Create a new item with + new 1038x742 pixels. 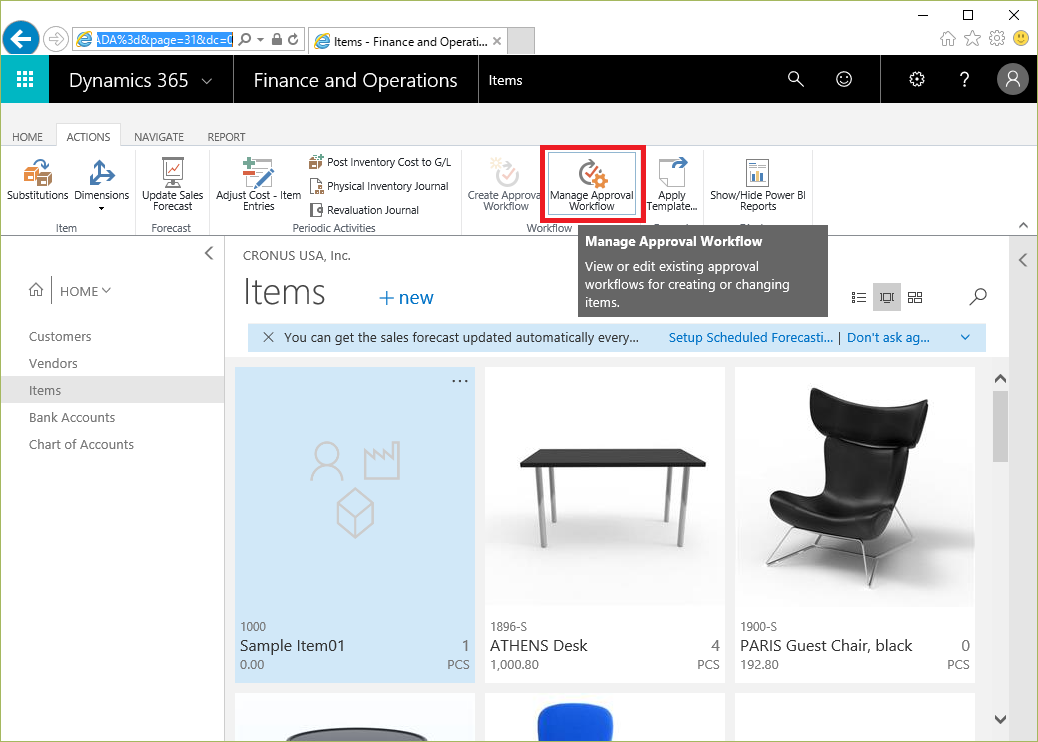click(406, 298)
